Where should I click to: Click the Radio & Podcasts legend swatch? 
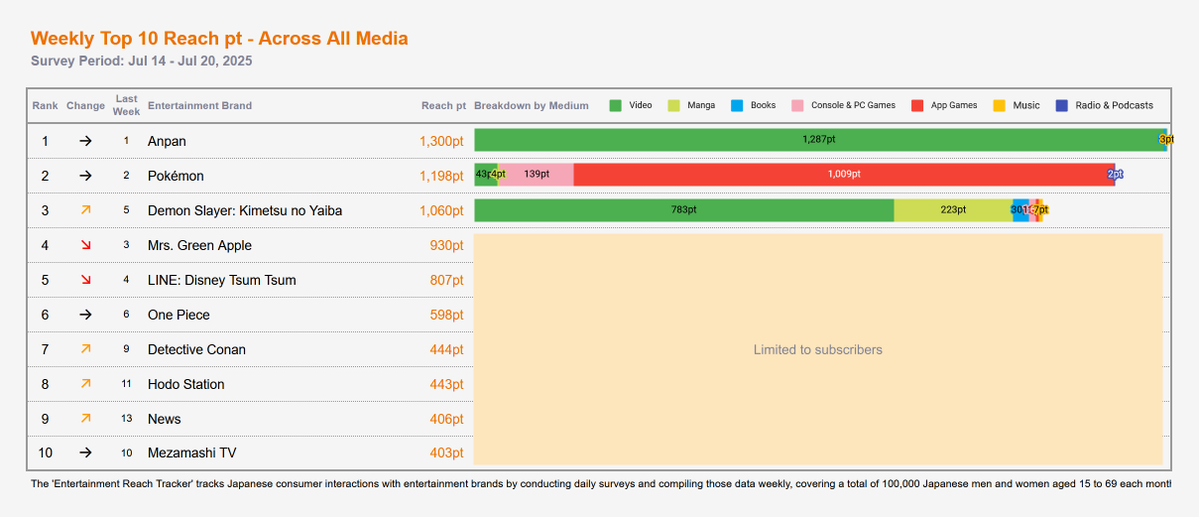pos(1061,106)
